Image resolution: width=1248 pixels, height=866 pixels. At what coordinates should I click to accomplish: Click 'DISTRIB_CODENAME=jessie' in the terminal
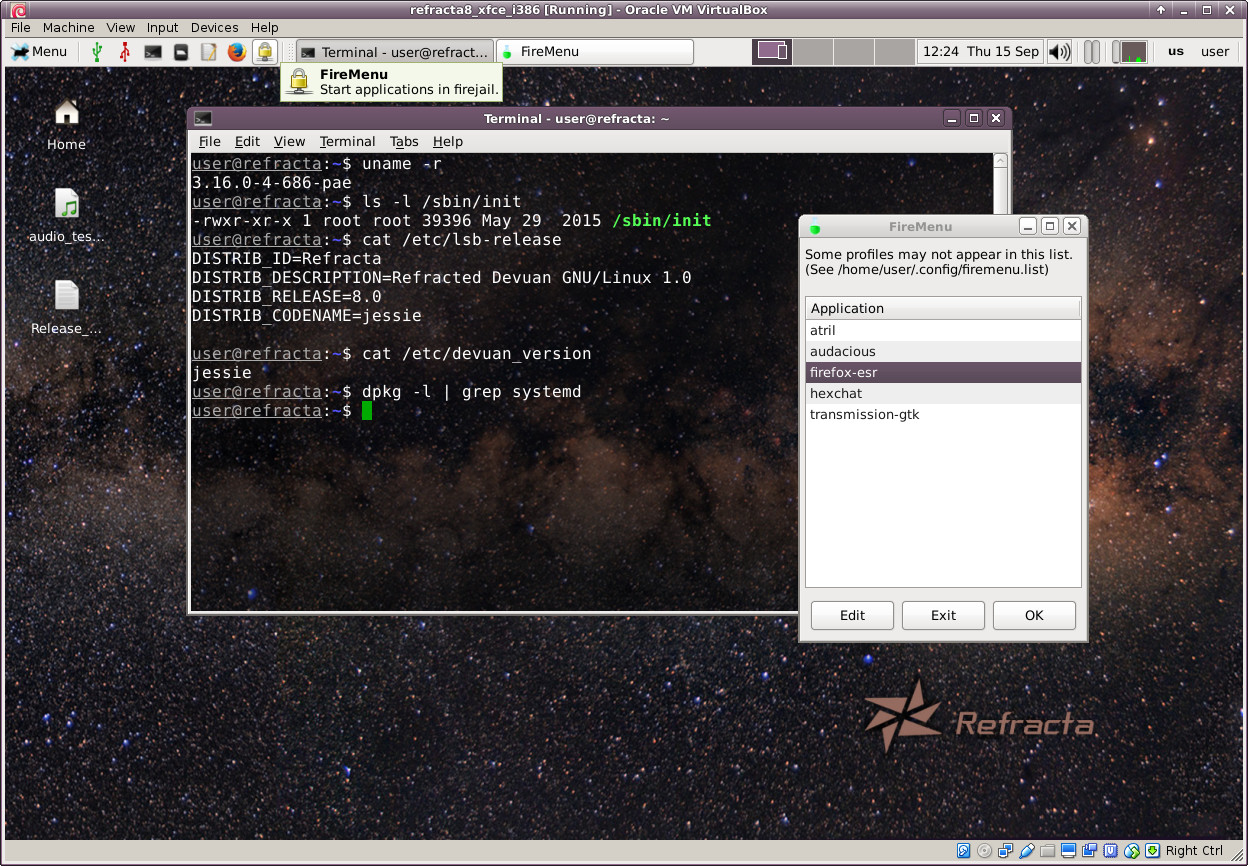(306, 316)
